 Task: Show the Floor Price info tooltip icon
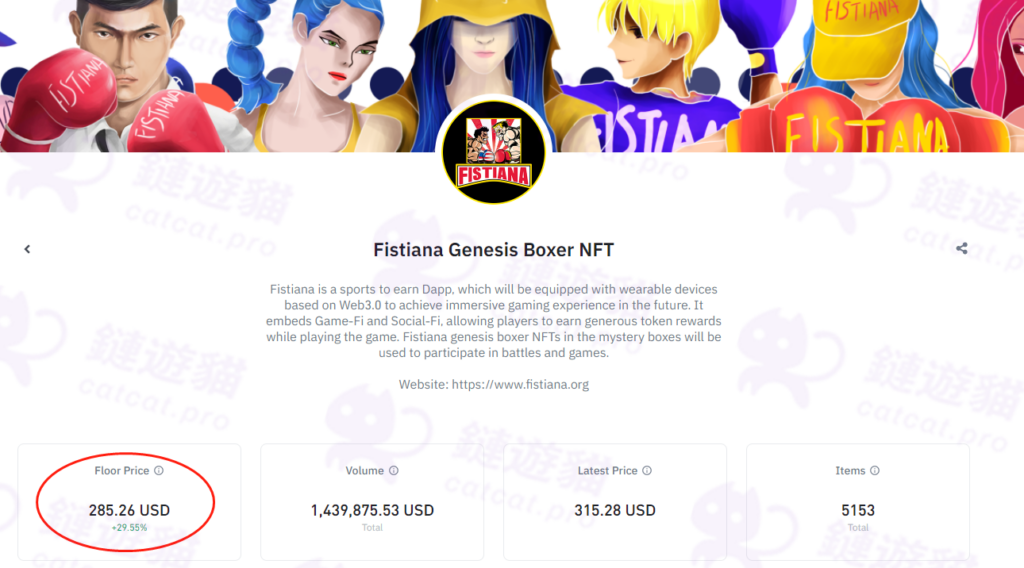coord(159,471)
